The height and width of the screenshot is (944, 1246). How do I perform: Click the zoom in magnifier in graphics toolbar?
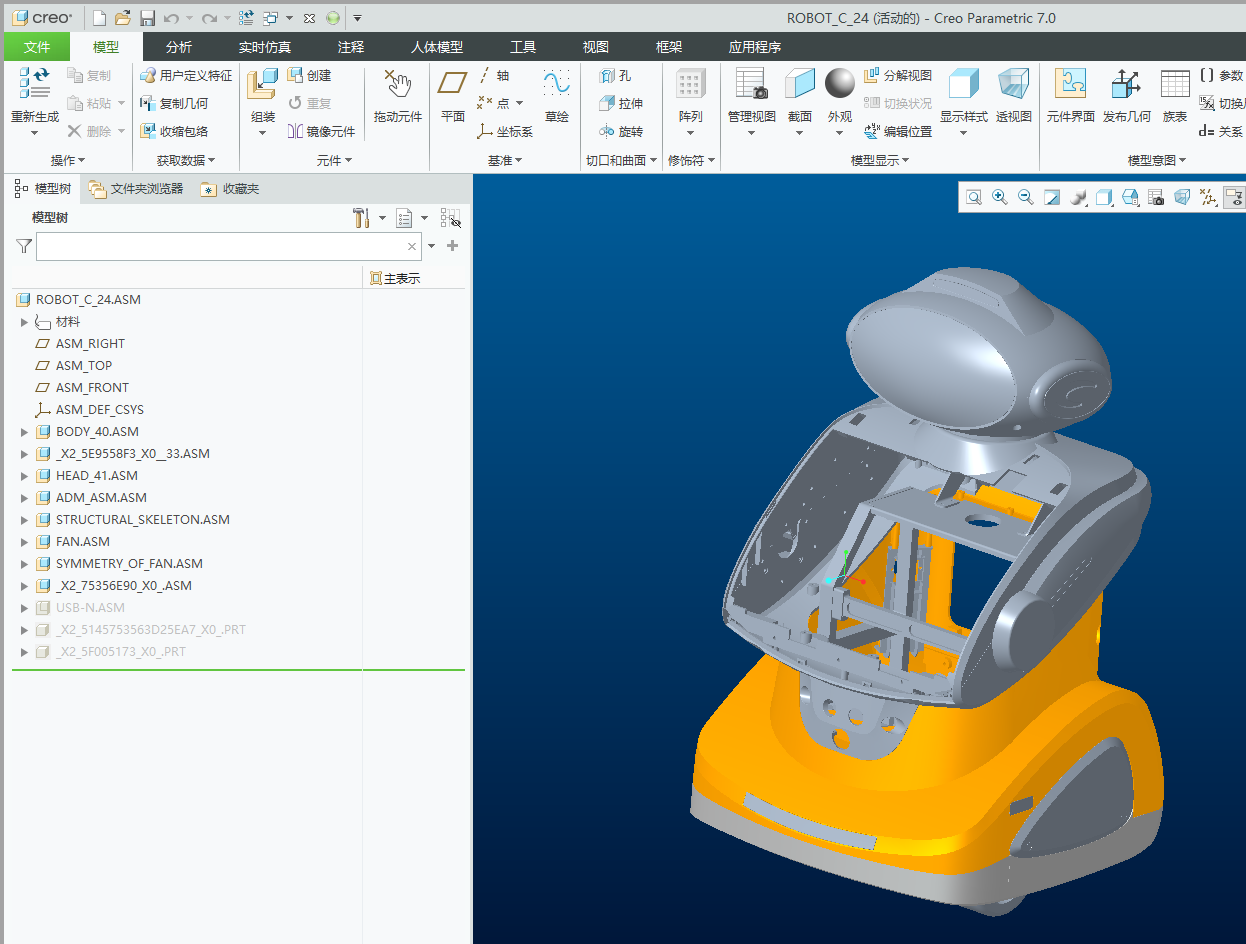[x=999, y=198]
